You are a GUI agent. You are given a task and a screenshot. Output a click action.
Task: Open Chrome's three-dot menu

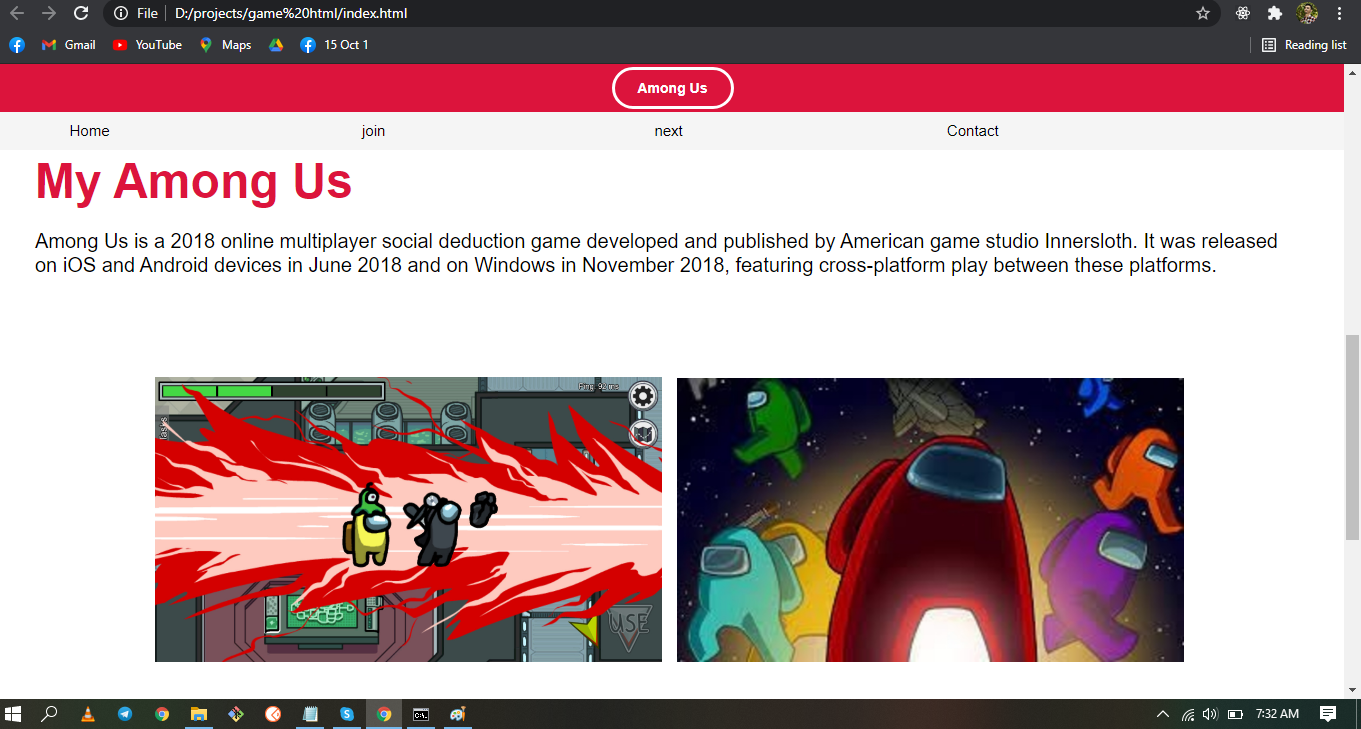click(x=1340, y=14)
